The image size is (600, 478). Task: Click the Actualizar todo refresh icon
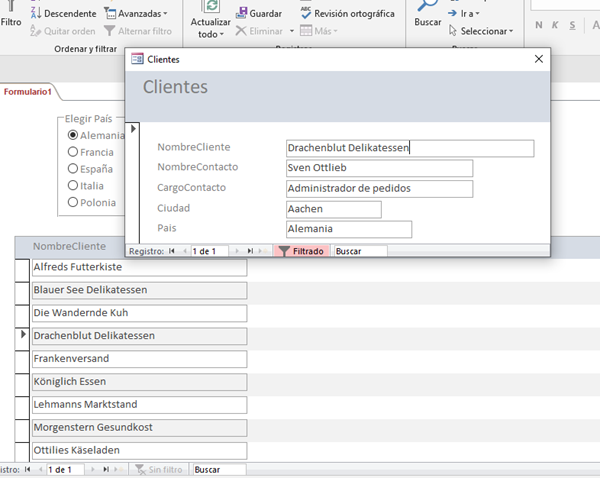(x=210, y=7)
